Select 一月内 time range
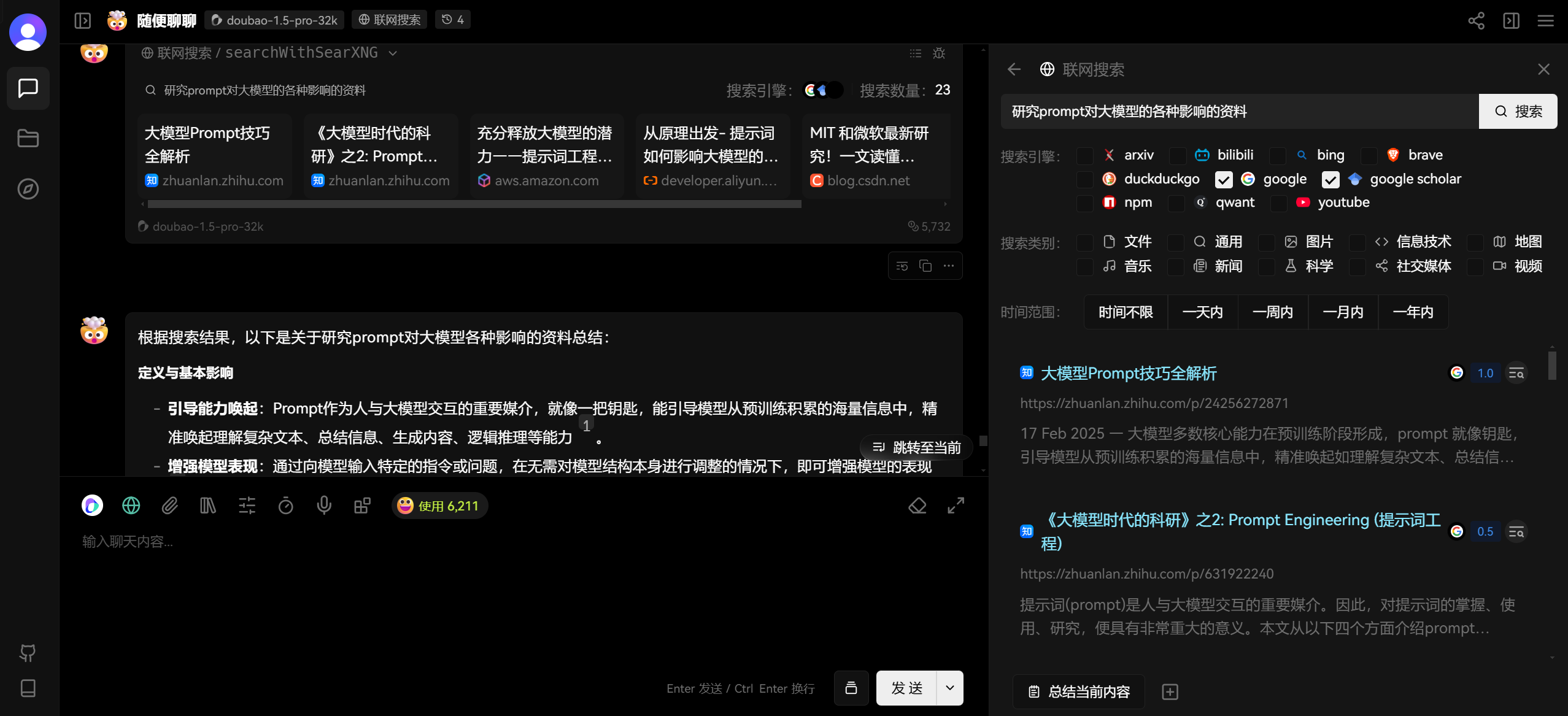Image resolution: width=1568 pixels, height=716 pixels. pyautogui.click(x=1343, y=312)
